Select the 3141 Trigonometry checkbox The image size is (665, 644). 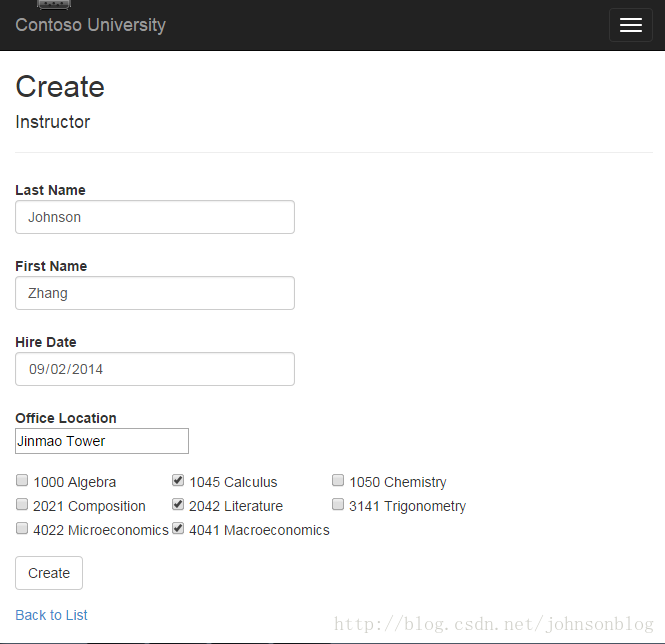click(x=338, y=504)
